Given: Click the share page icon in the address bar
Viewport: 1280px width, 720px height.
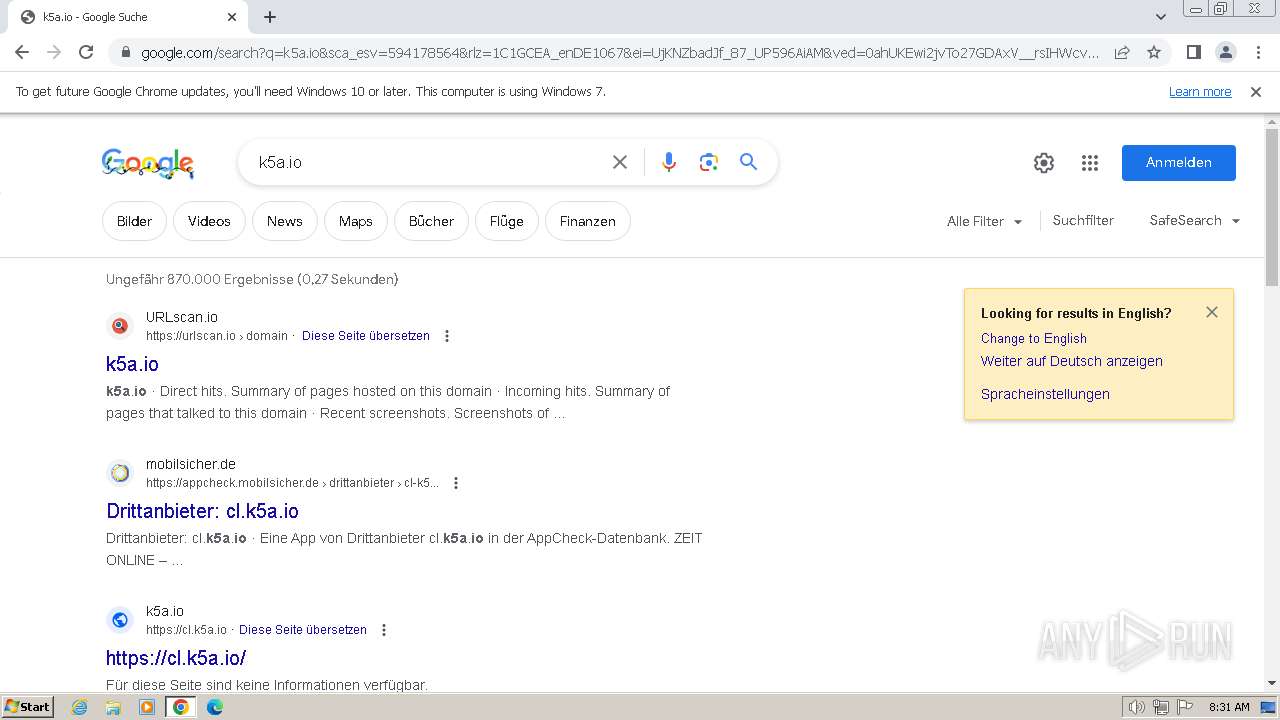Looking at the screenshot, I should pyautogui.click(x=1122, y=52).
